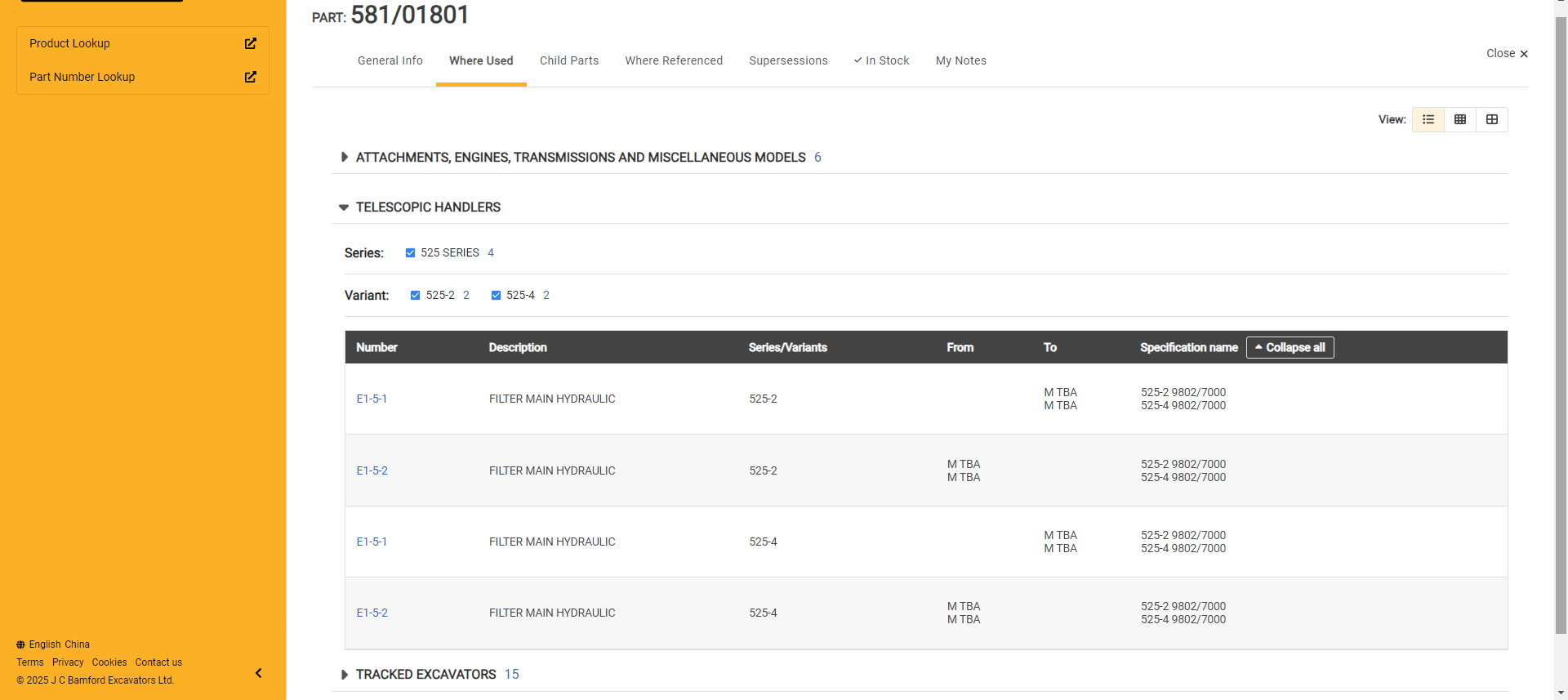Click the Part Number Lookup external link icon

pos(251,77)
